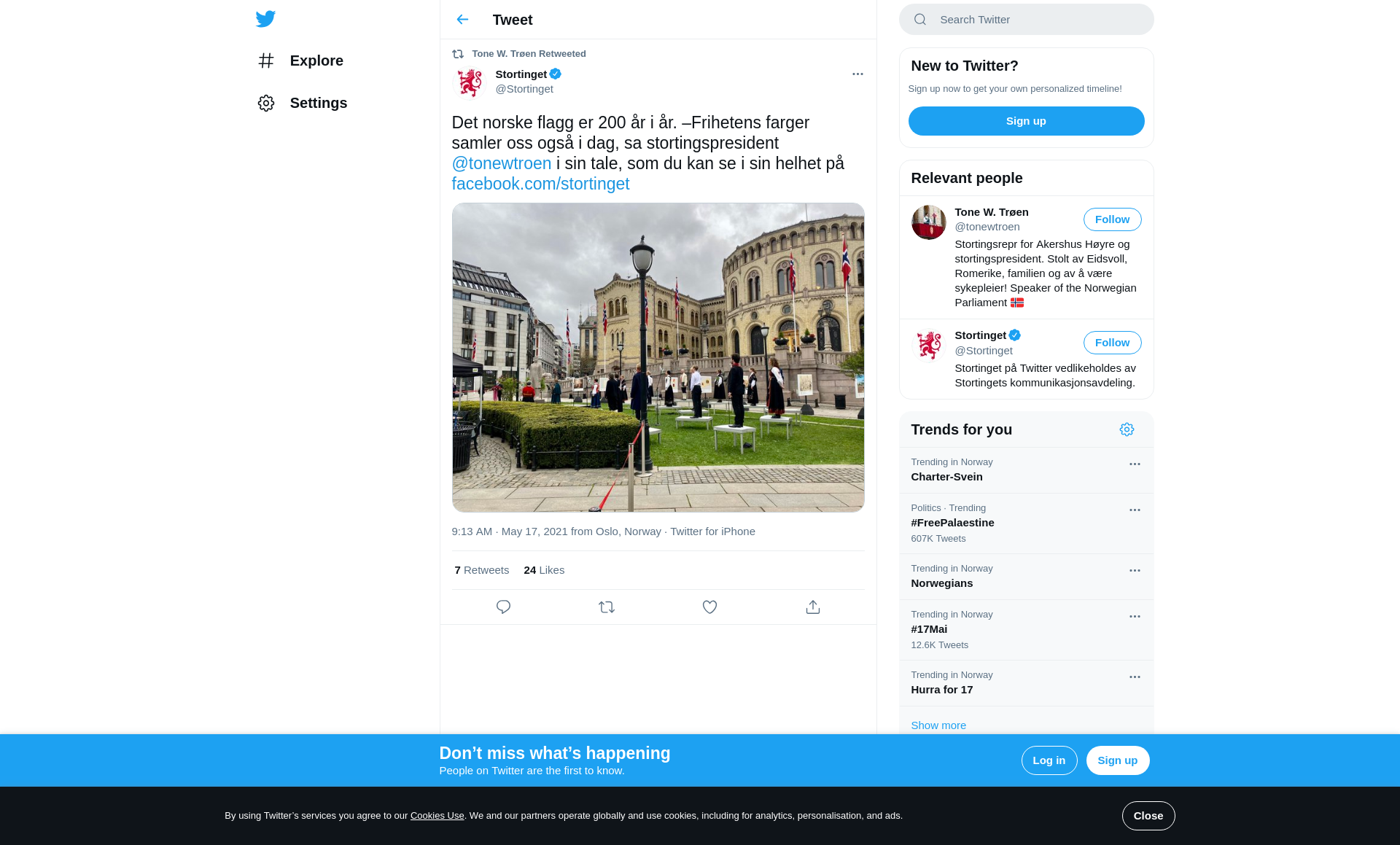Image resolution: width=1400 pixels, height=845 pixels.
Task: View the 24 Likes list
Action: 544,570
